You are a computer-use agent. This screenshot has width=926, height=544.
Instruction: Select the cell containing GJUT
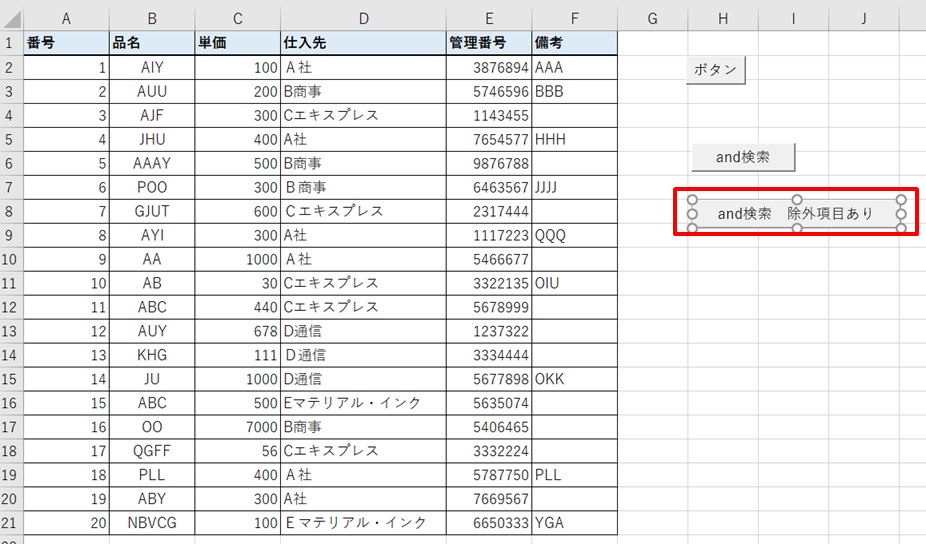click(152, 211)
